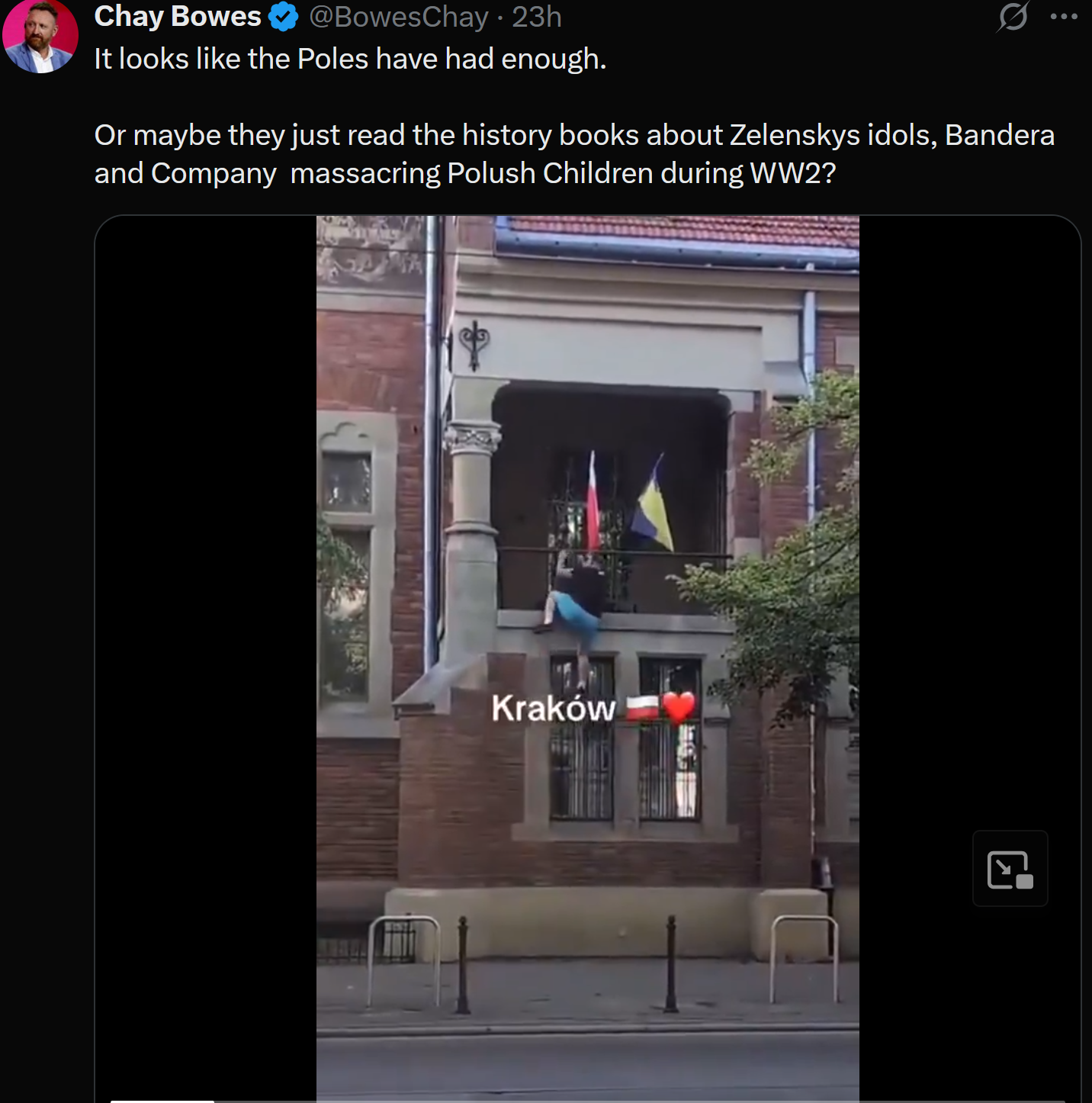The image size is (1092, 1103).
Task: Click the Kraków caption in the video
Action: coord(554,709)
